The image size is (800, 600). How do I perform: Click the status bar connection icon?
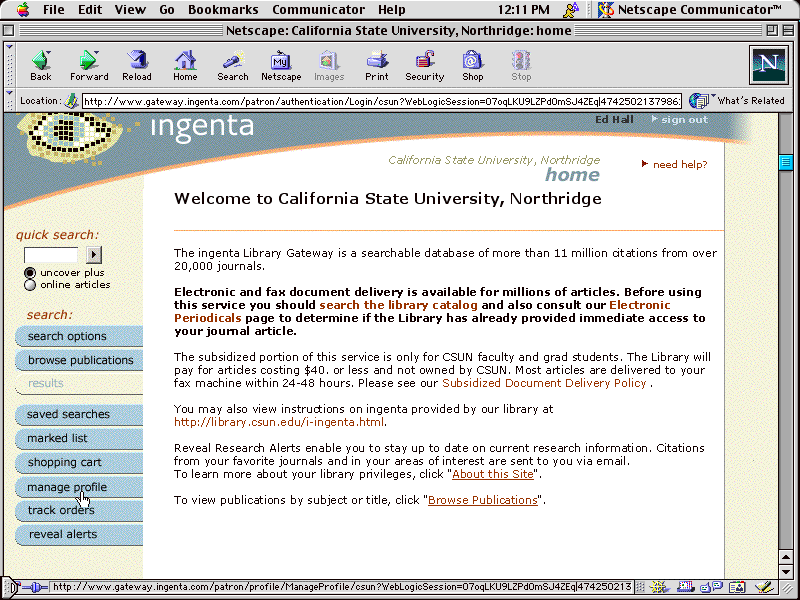point(35,587)
